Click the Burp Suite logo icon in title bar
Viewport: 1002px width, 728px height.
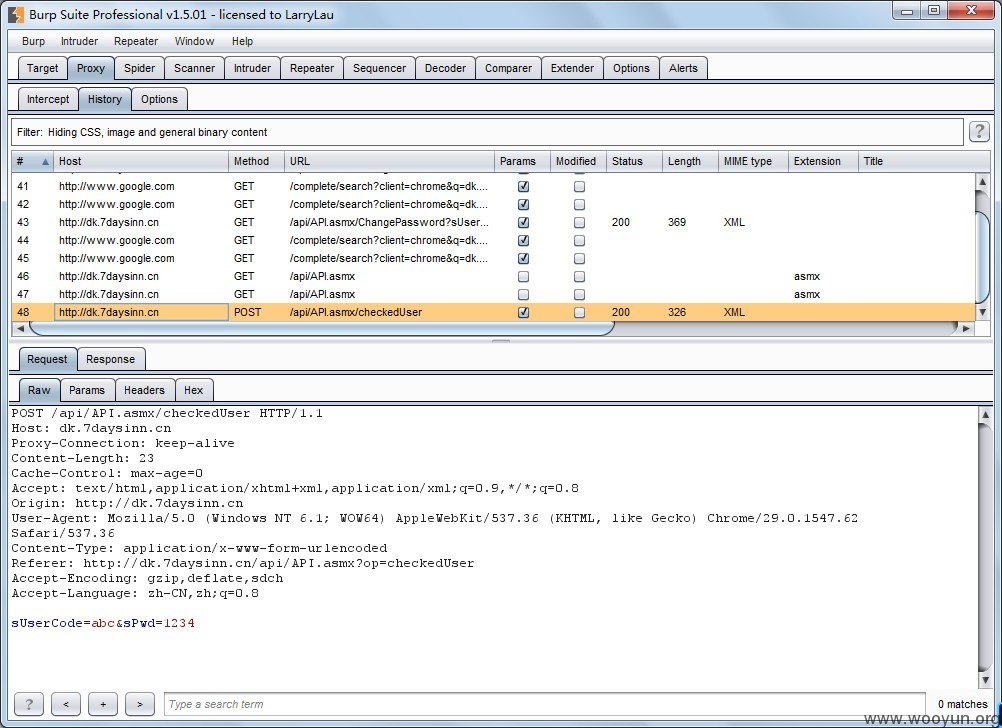(15, 14)
